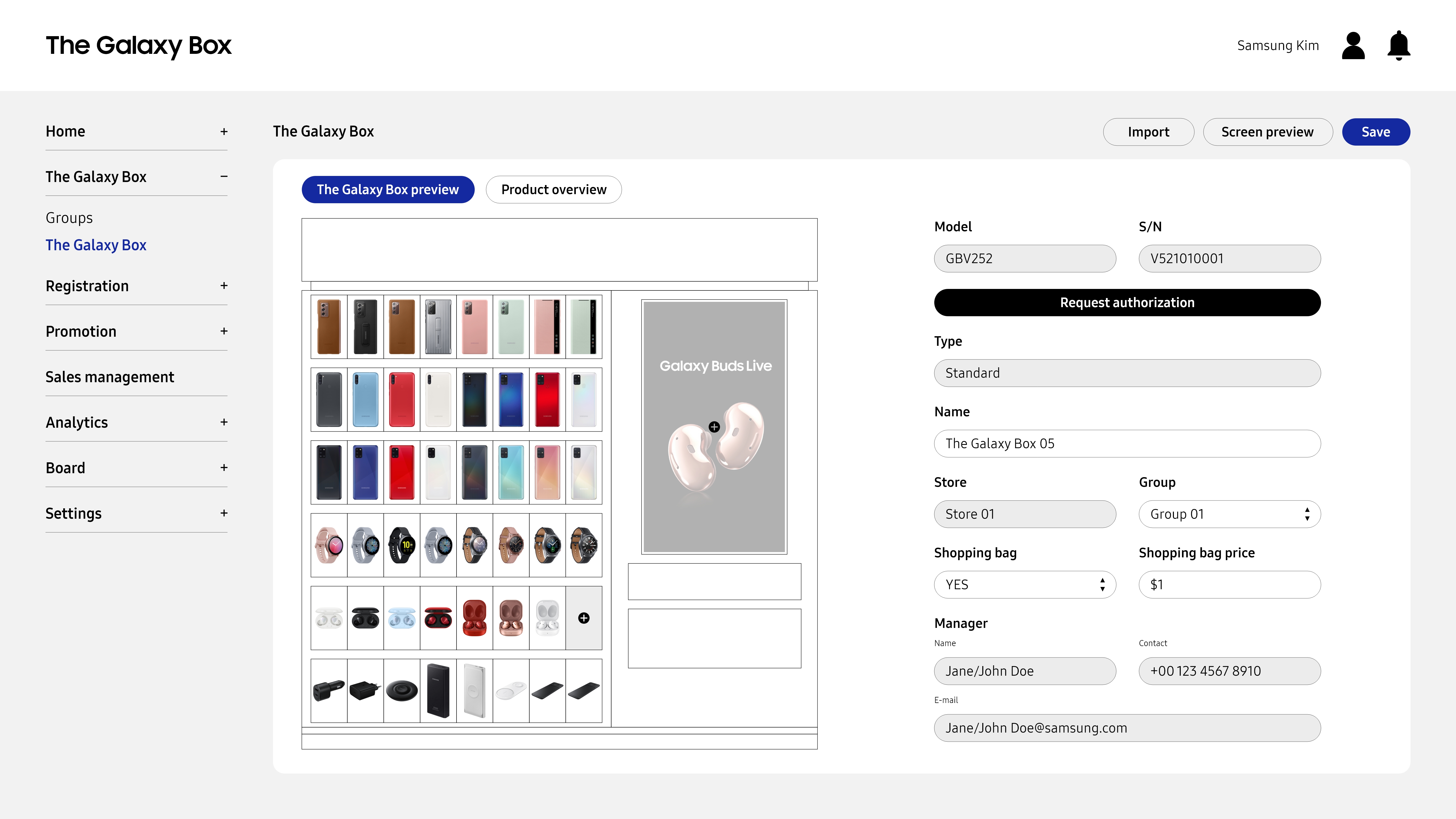Select the black power bank thumbnail

(x=438, y=690)
